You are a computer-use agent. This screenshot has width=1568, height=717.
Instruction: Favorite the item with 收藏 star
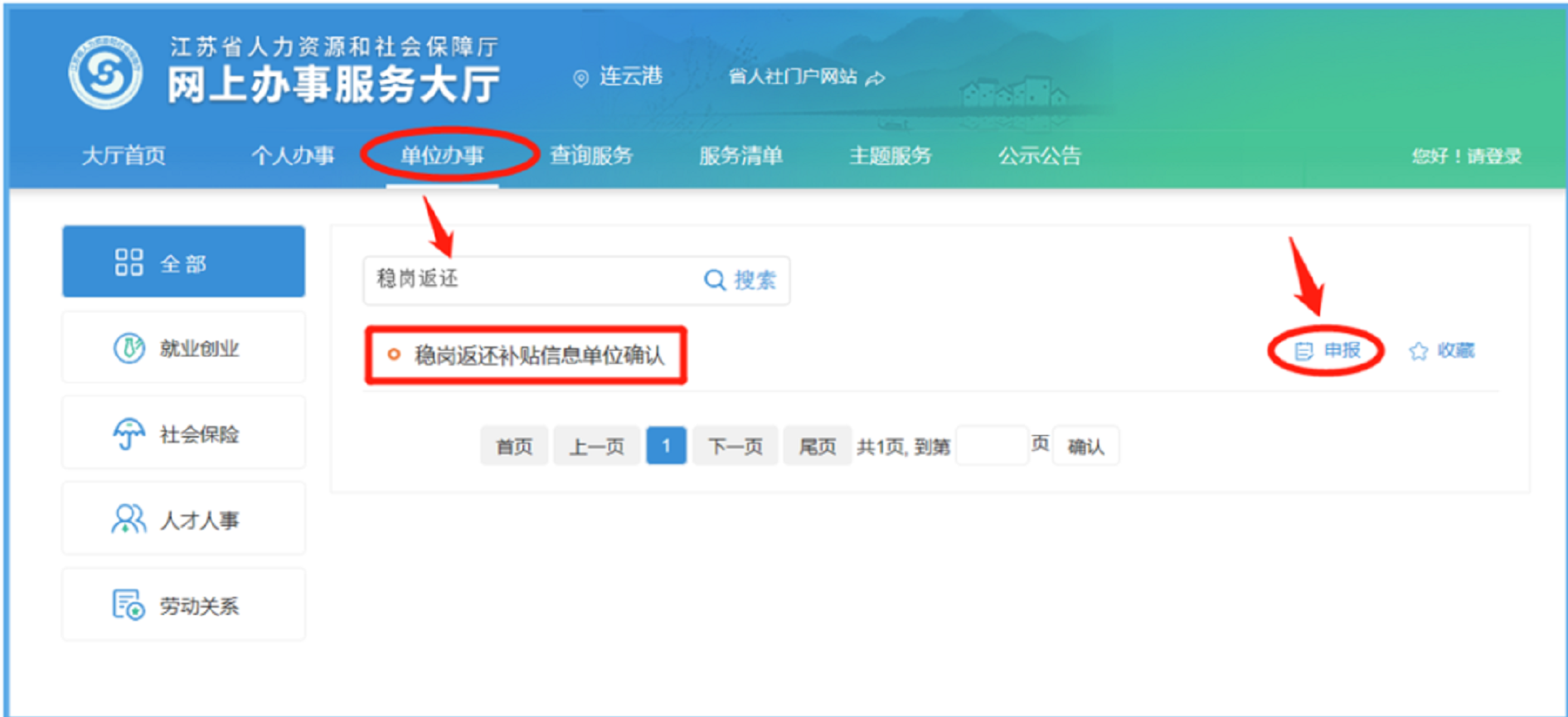point(1441,351)
